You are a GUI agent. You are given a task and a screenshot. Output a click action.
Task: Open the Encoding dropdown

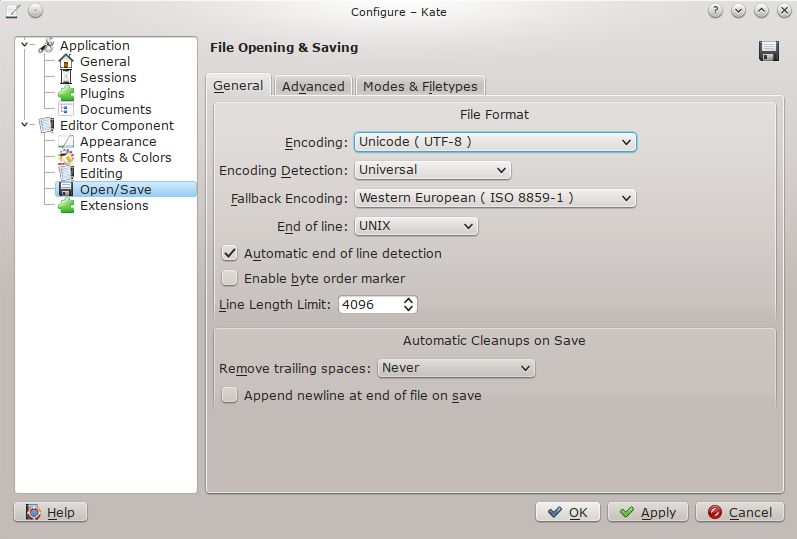(495, 142)
